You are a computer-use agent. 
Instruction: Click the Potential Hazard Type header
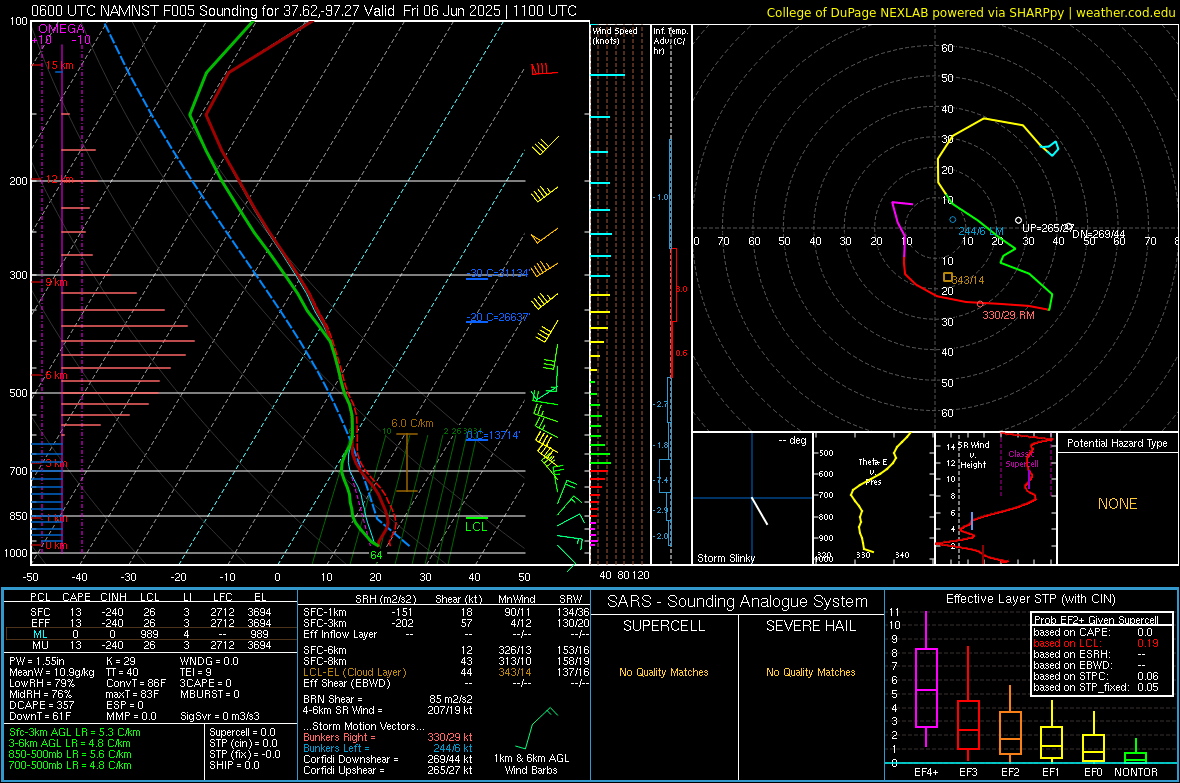pos(1117,443)
